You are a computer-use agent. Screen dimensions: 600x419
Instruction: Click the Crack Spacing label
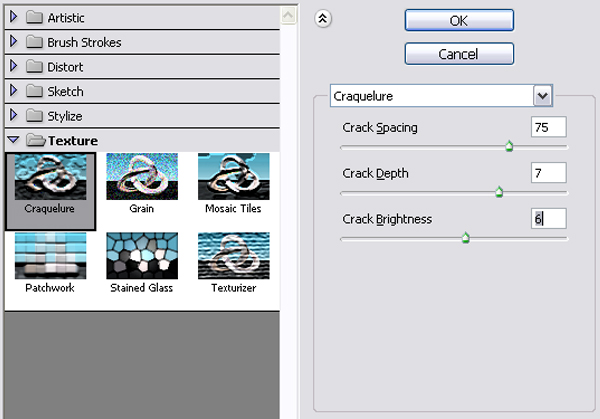(x=380, y=127)
